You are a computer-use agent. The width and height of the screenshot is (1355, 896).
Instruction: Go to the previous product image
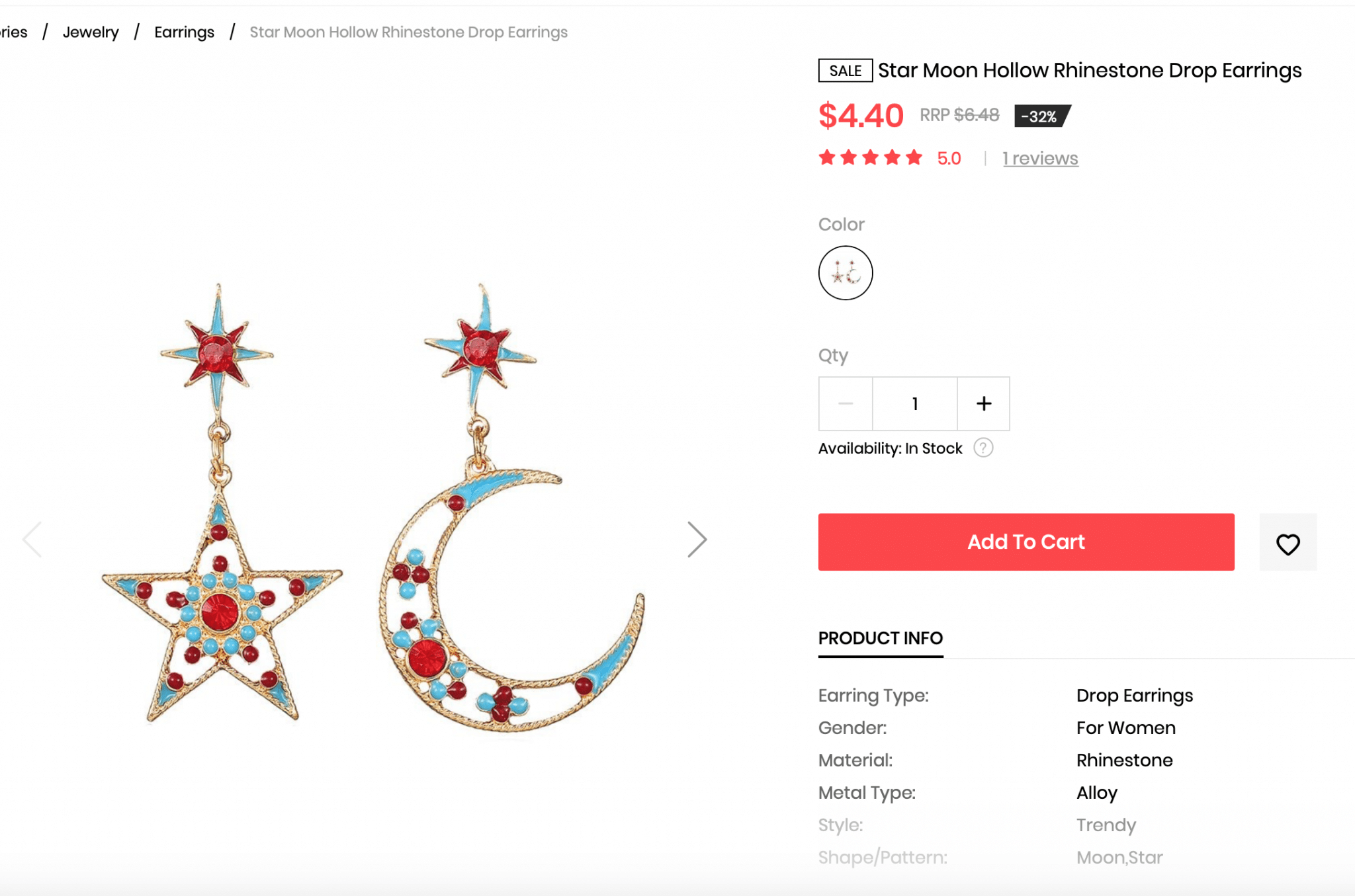point(32,540)
